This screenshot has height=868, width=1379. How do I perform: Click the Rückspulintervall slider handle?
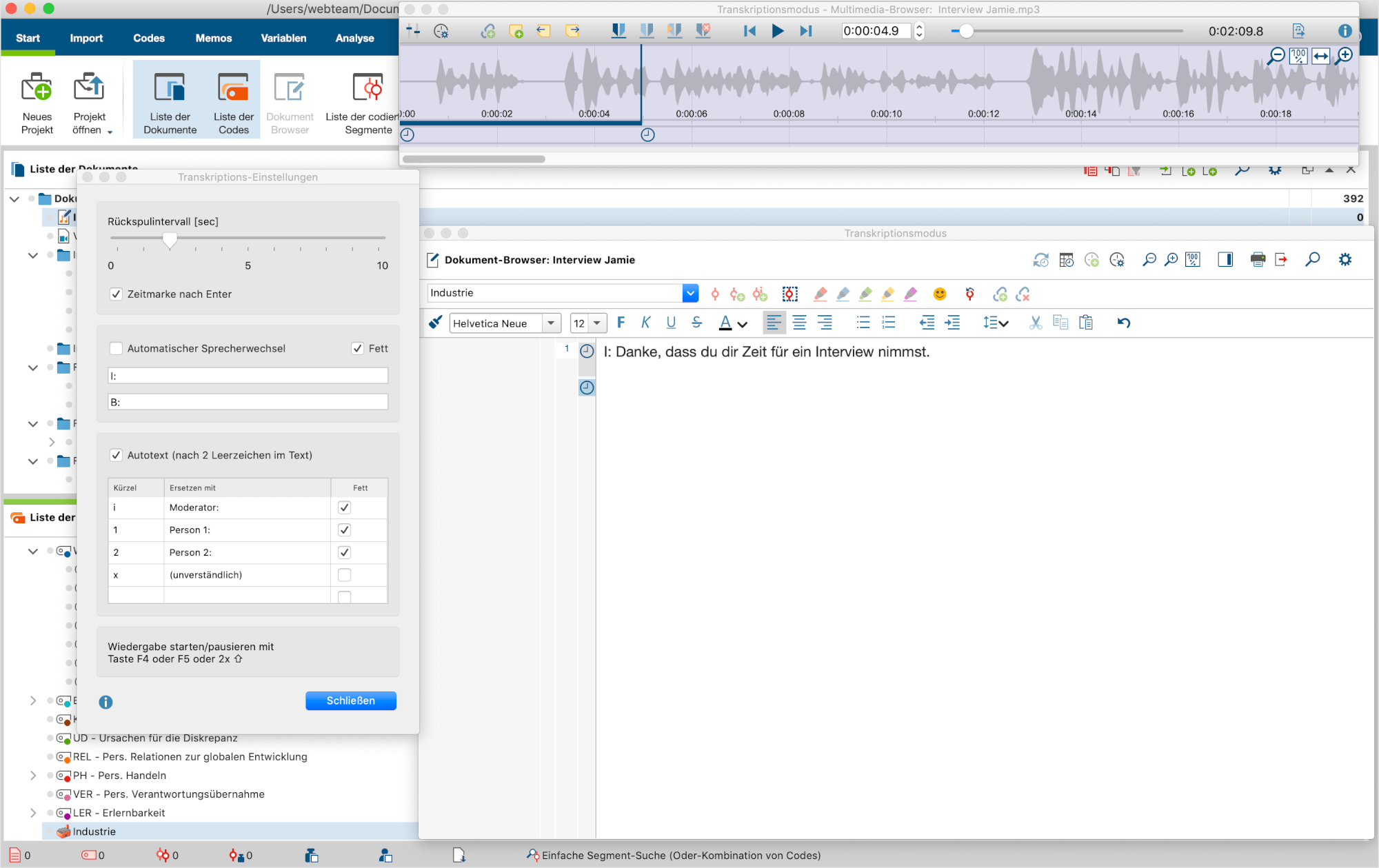[x=170, y=240]
